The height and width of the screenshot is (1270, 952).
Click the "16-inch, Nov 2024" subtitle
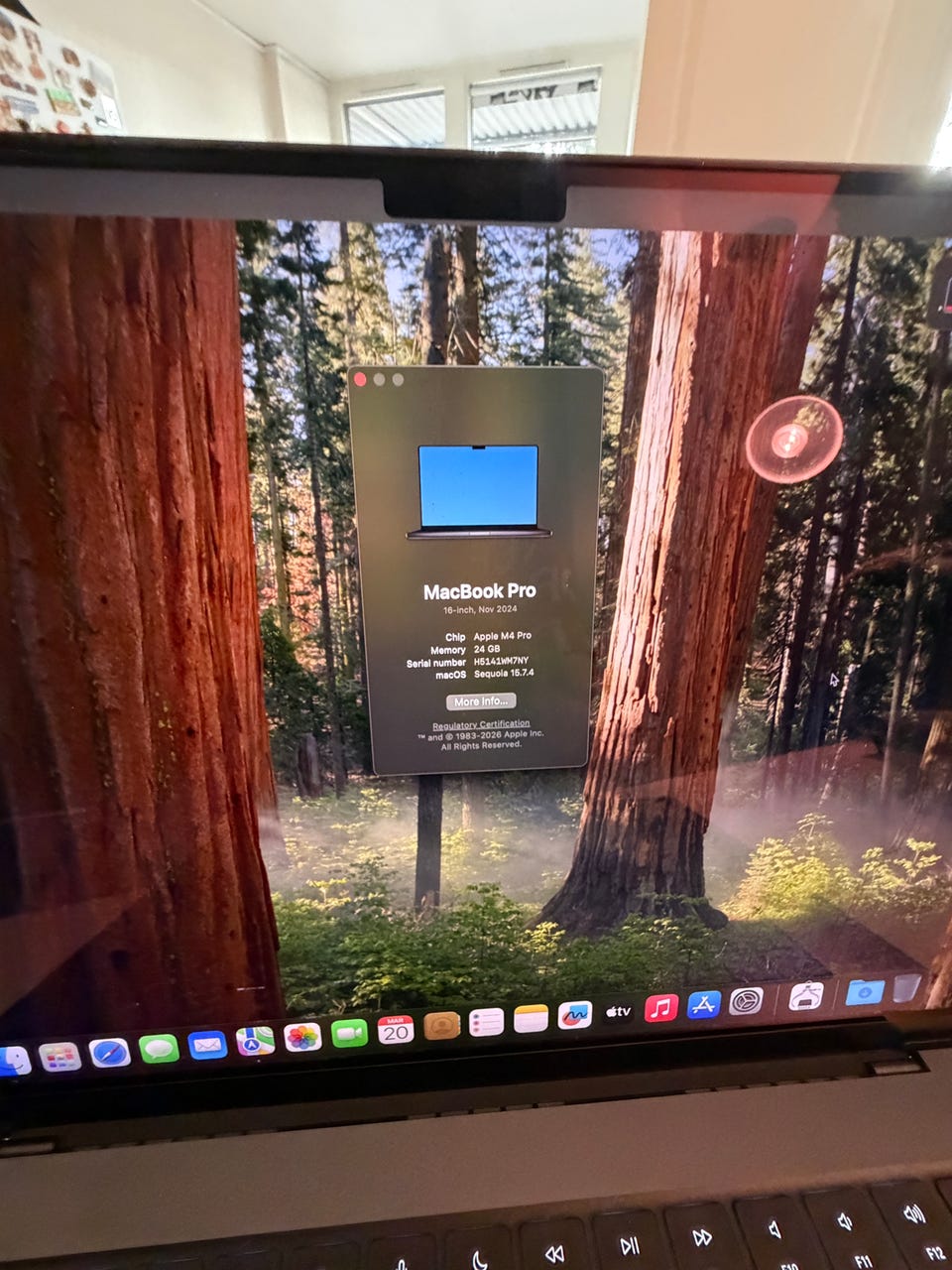(x=481, y=610)
